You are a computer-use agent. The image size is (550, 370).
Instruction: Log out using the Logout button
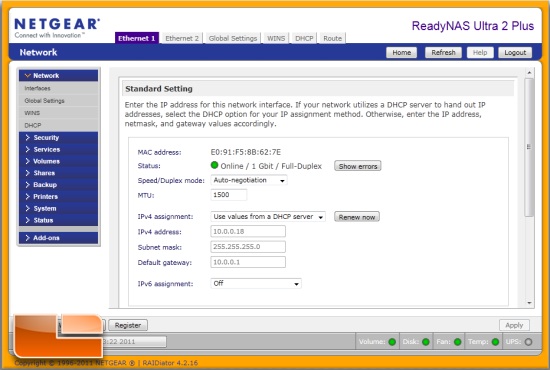[x=515, y=53]
